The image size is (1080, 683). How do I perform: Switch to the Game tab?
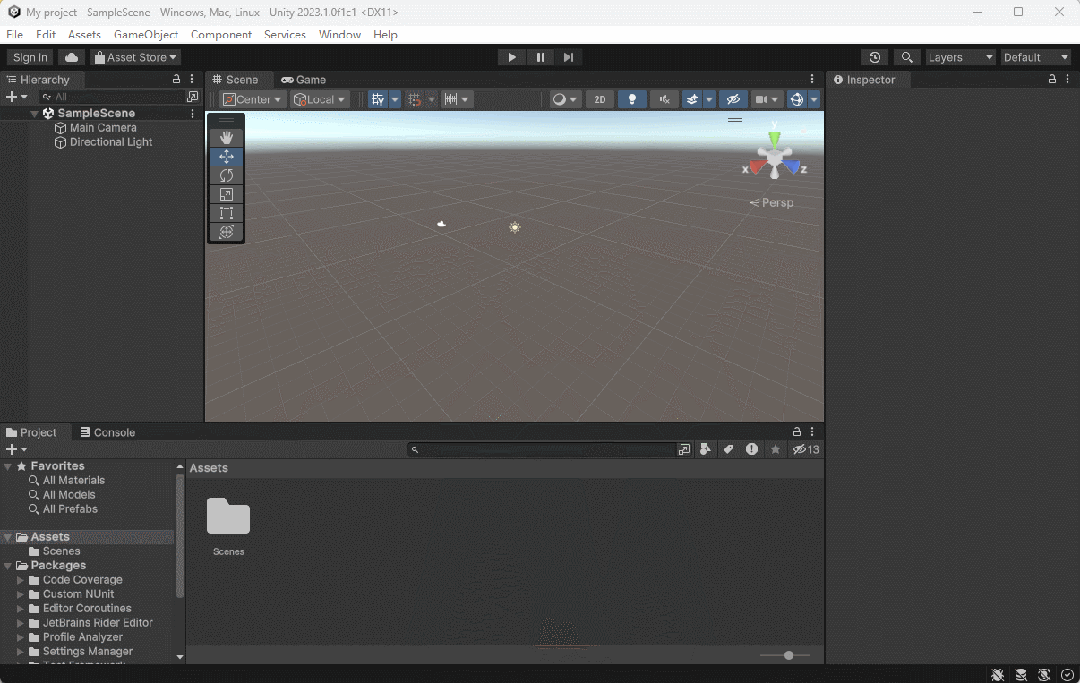(304, 80)
